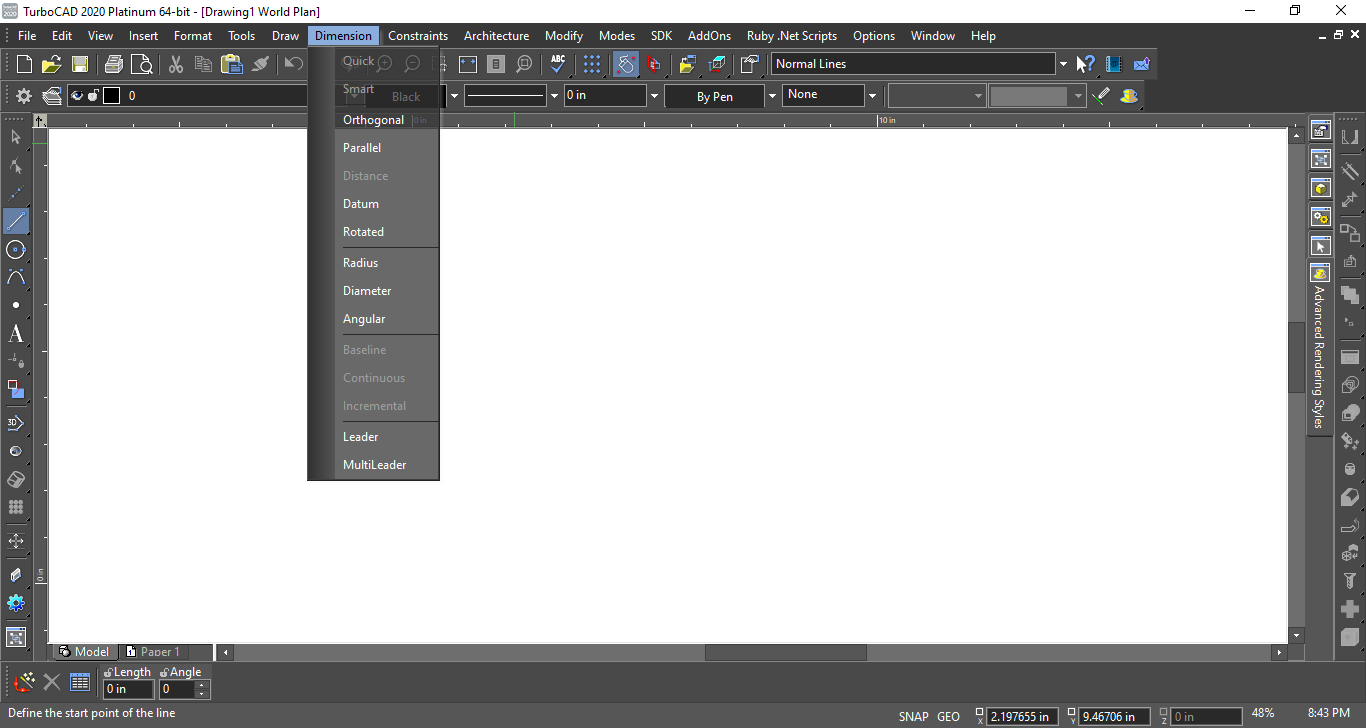The width and height of the screenshot is (1366, 728).
Task: Choose Rotated dimension entry
Action: pos(363,232)
